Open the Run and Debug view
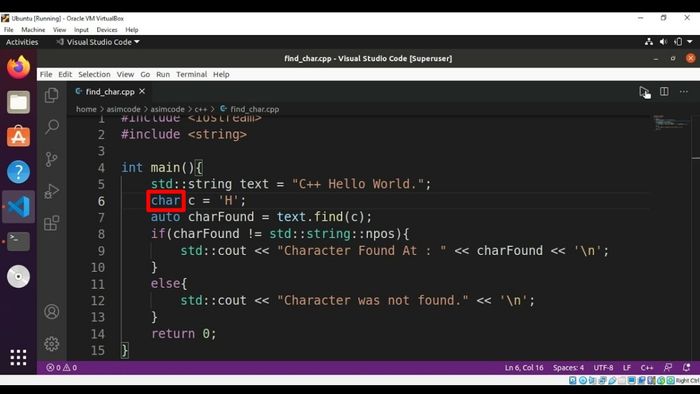 [x=52, y=191]
